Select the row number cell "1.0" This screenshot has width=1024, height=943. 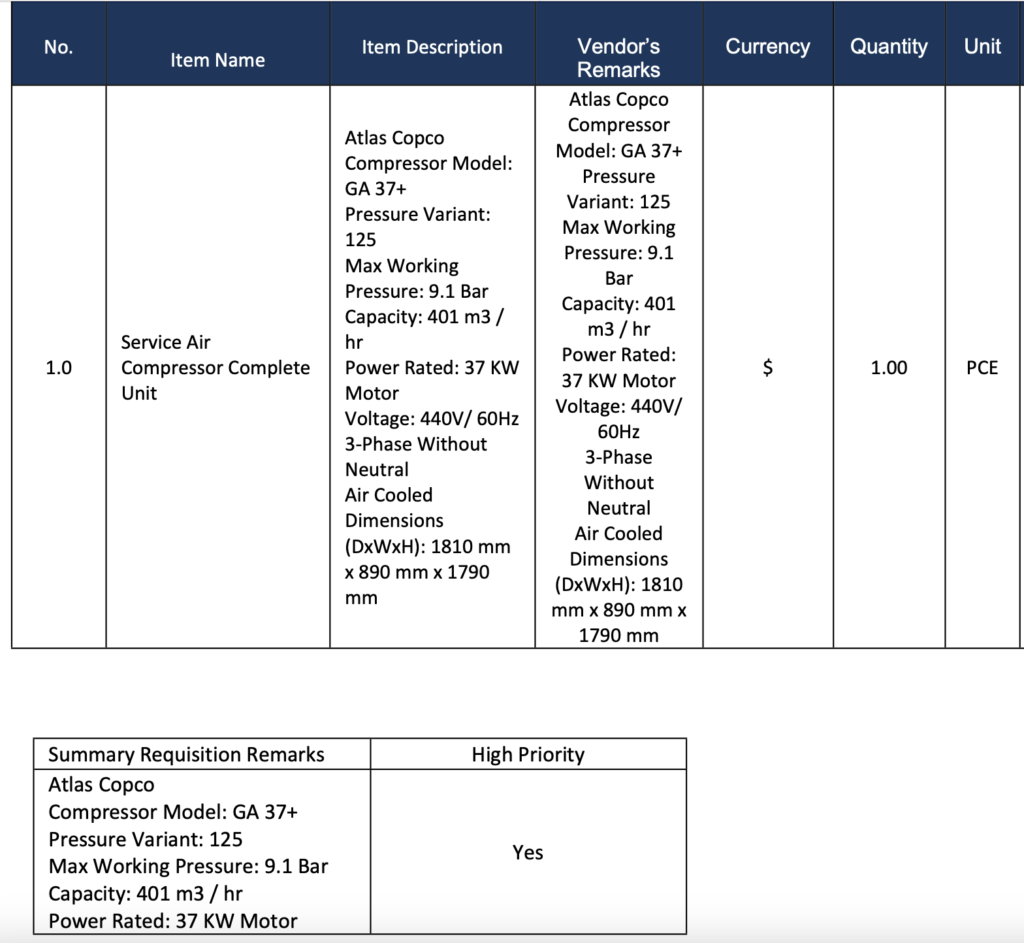58,368
